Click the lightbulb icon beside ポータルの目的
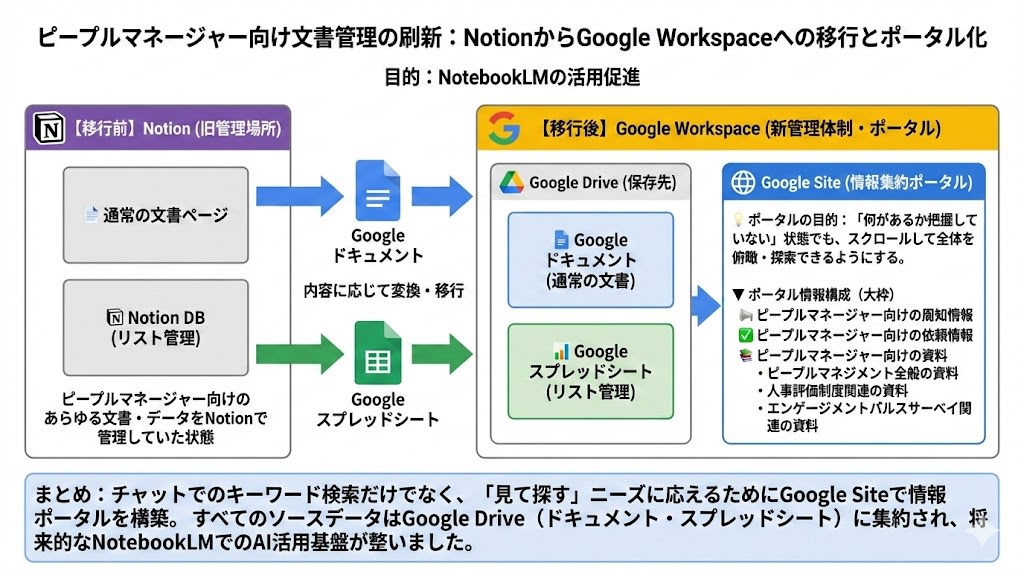 point(738,219)
